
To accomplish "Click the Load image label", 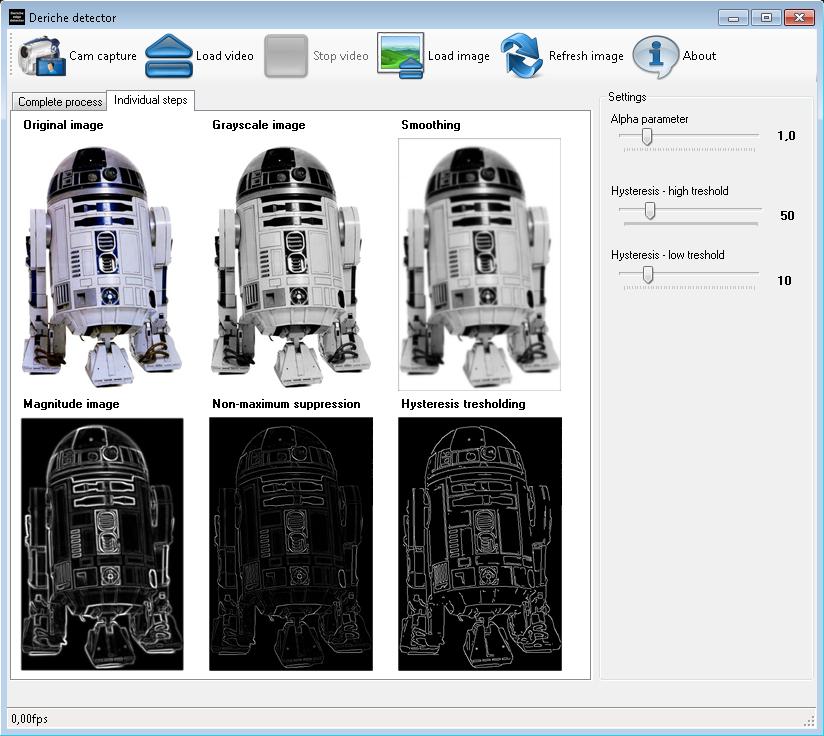I will coord(458,56).
